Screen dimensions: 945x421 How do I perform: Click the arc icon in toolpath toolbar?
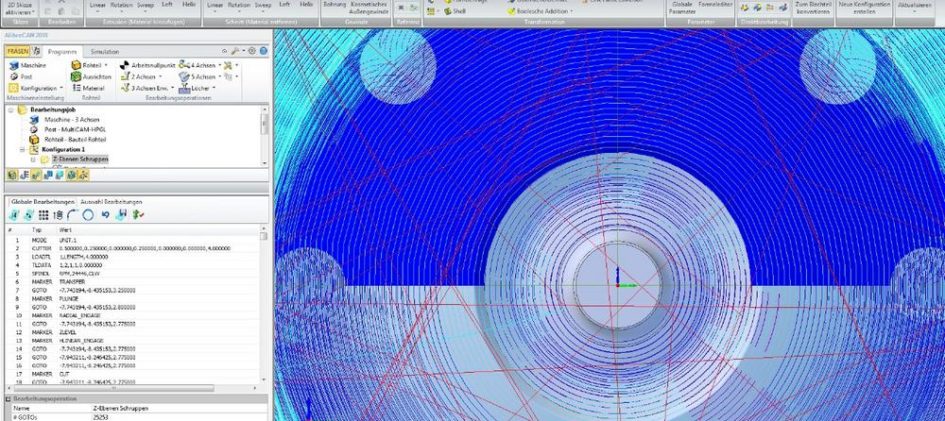(x=73, y=215)
